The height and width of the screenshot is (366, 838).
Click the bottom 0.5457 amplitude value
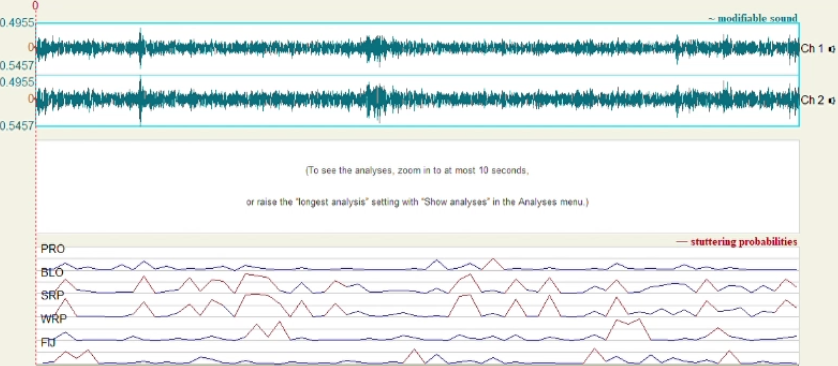click(x=17, y=126)
